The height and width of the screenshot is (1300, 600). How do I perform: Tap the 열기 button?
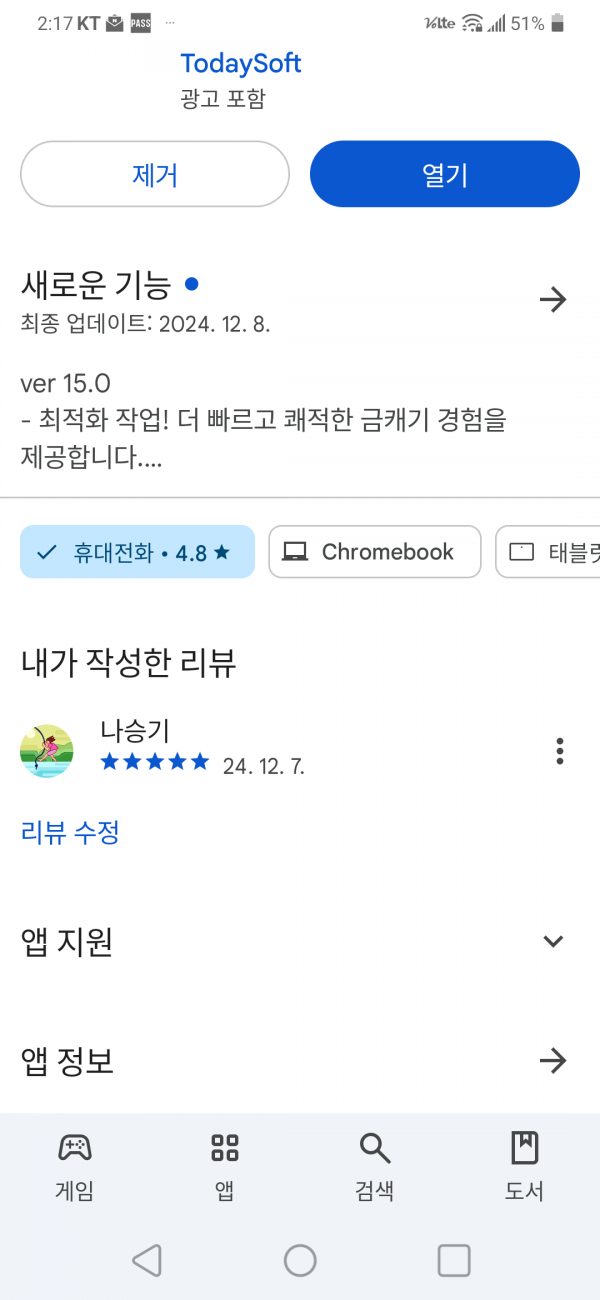click(445, 174)
